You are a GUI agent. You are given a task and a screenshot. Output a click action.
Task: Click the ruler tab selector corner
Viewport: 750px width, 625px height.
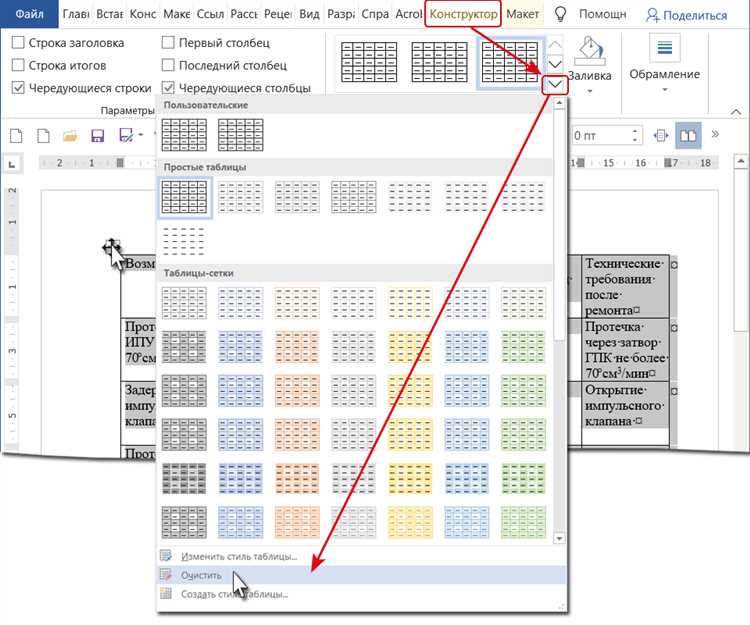[x=12, y=164]
